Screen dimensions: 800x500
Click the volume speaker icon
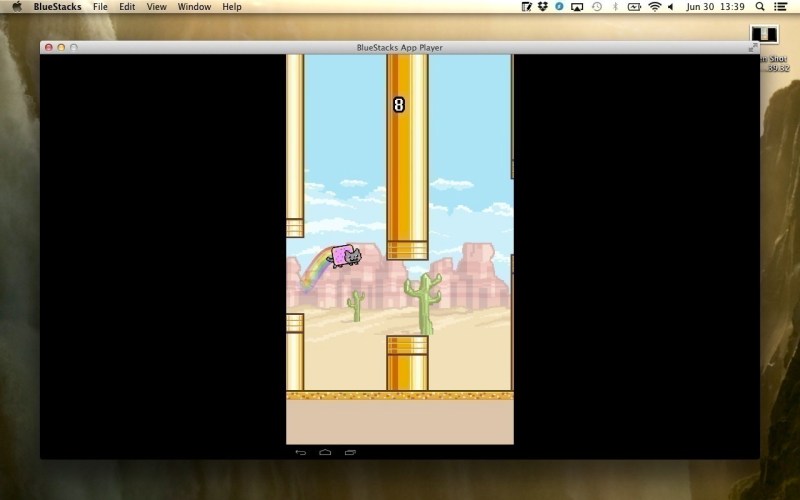[670, 7]
